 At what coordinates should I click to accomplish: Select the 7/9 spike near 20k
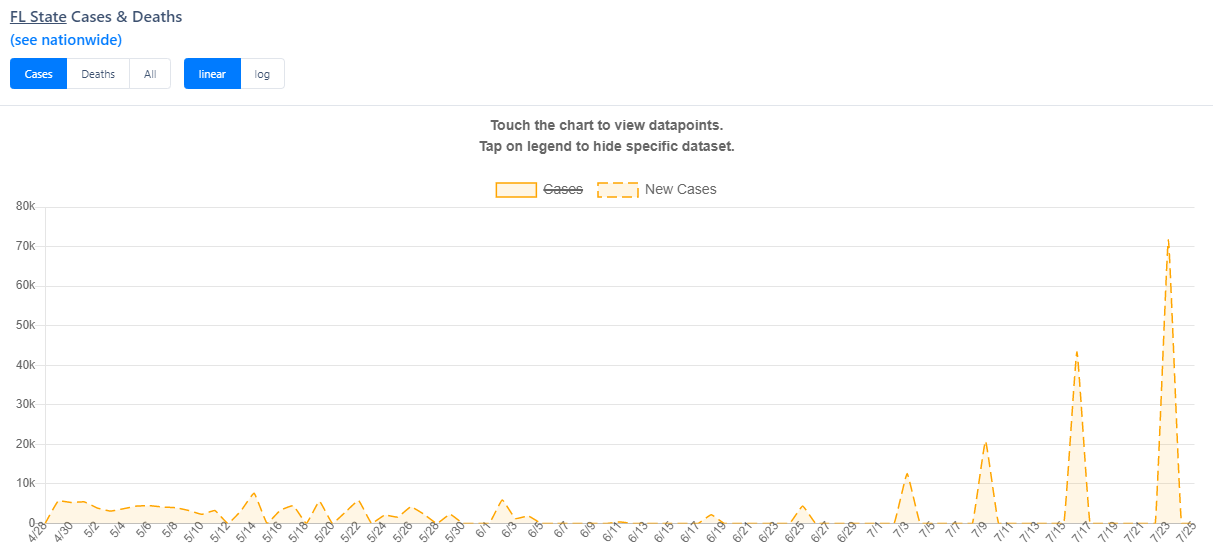click(x=985, y=441)
